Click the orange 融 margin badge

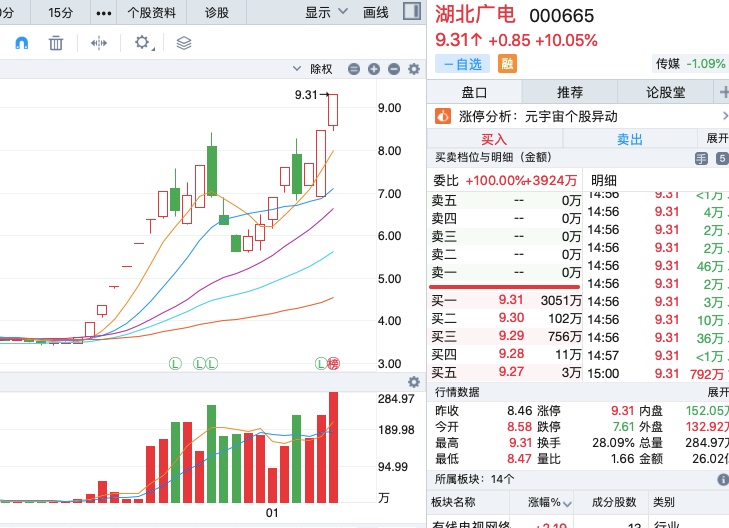point(507,64)
